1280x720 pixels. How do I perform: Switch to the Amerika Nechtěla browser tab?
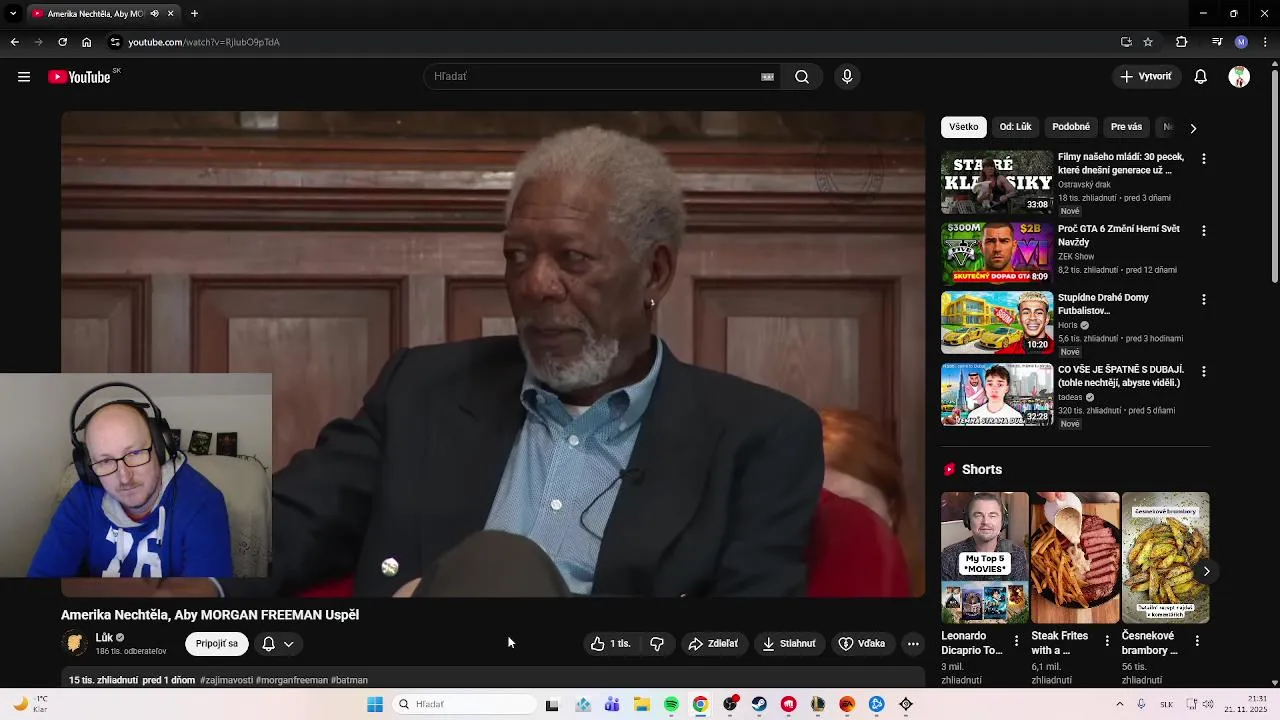pyautogui.click(x=96, y=14)
